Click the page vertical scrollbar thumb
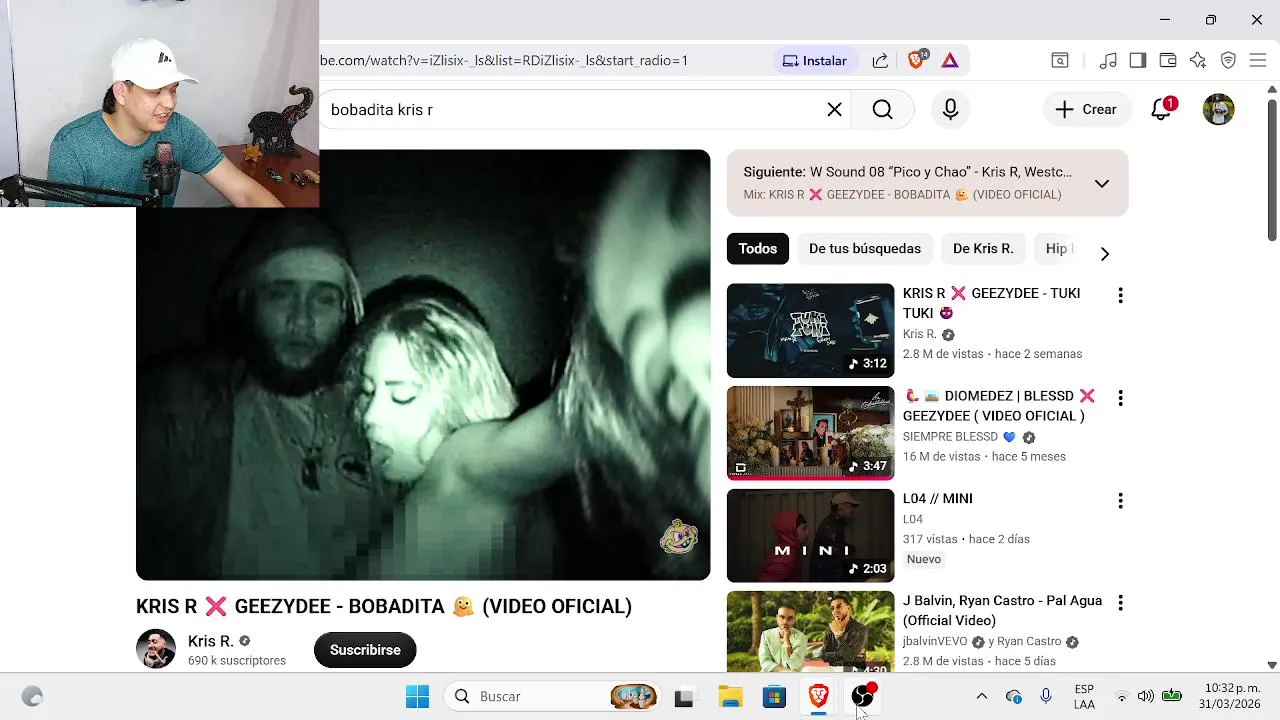The image size is (1280, 720). point(1272,170)
